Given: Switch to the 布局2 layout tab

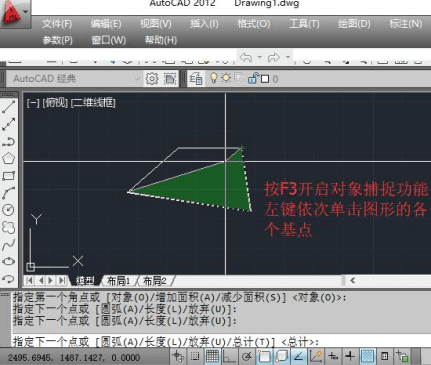Looking at the screenshot, I should pyautogui.click(x=154, y=281).
